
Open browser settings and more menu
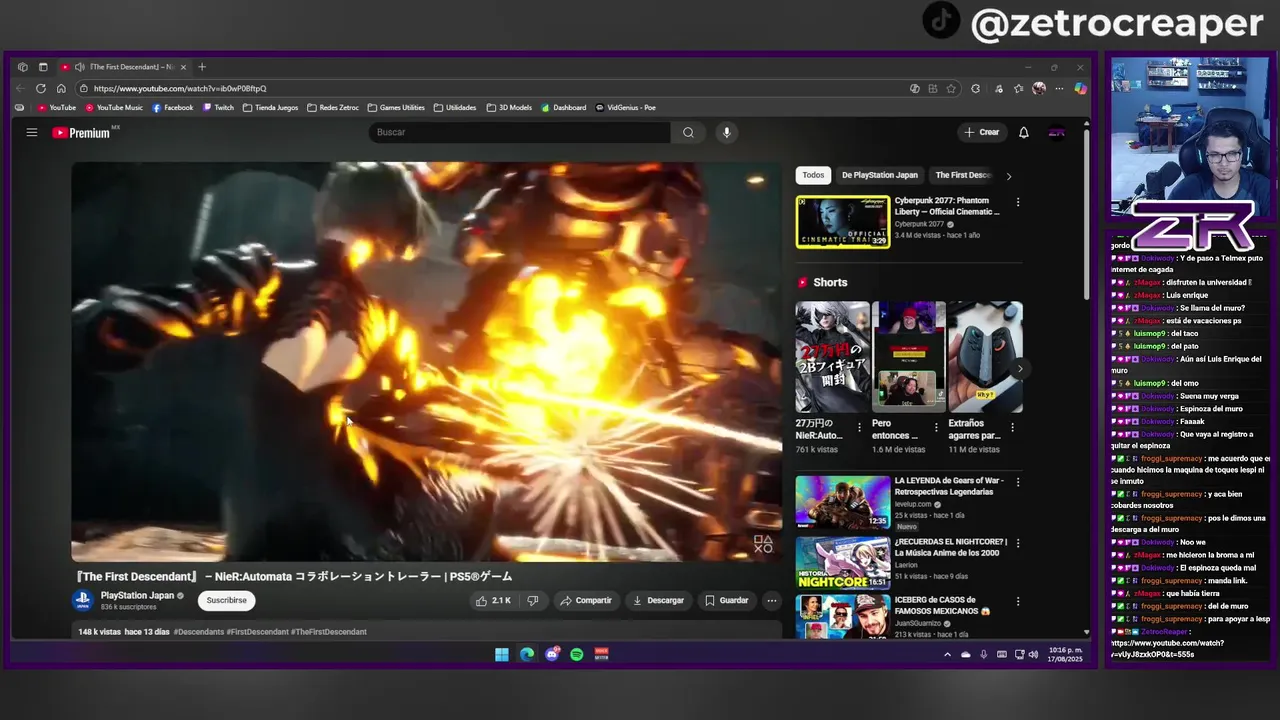pos(1059,88)
